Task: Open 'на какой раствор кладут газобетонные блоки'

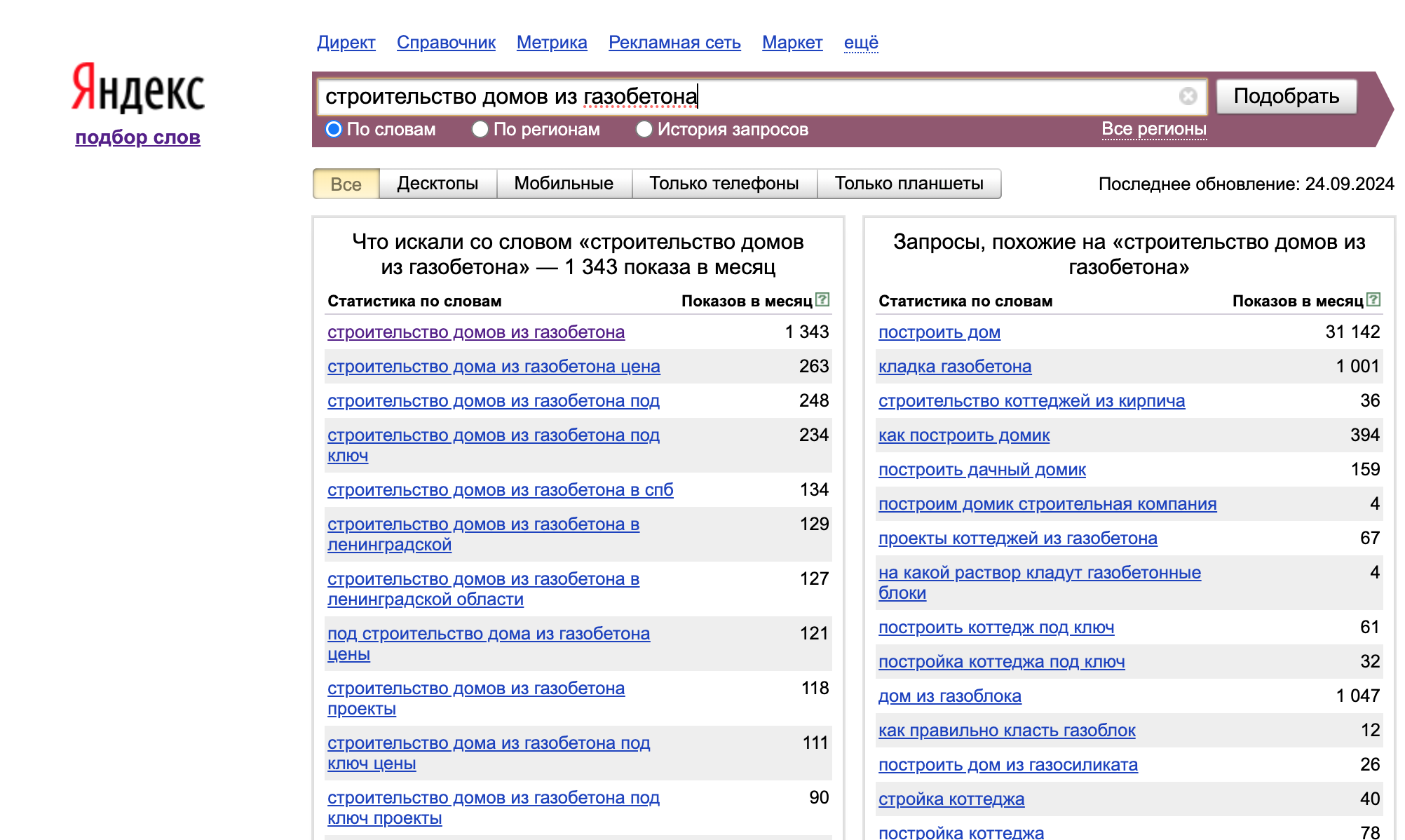Action: tap(1040, 583)
